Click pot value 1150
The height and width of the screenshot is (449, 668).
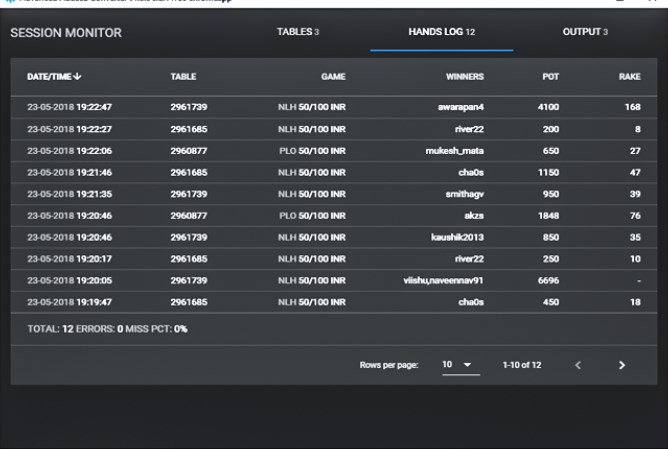pyautogui.click(x=548, y=173)
